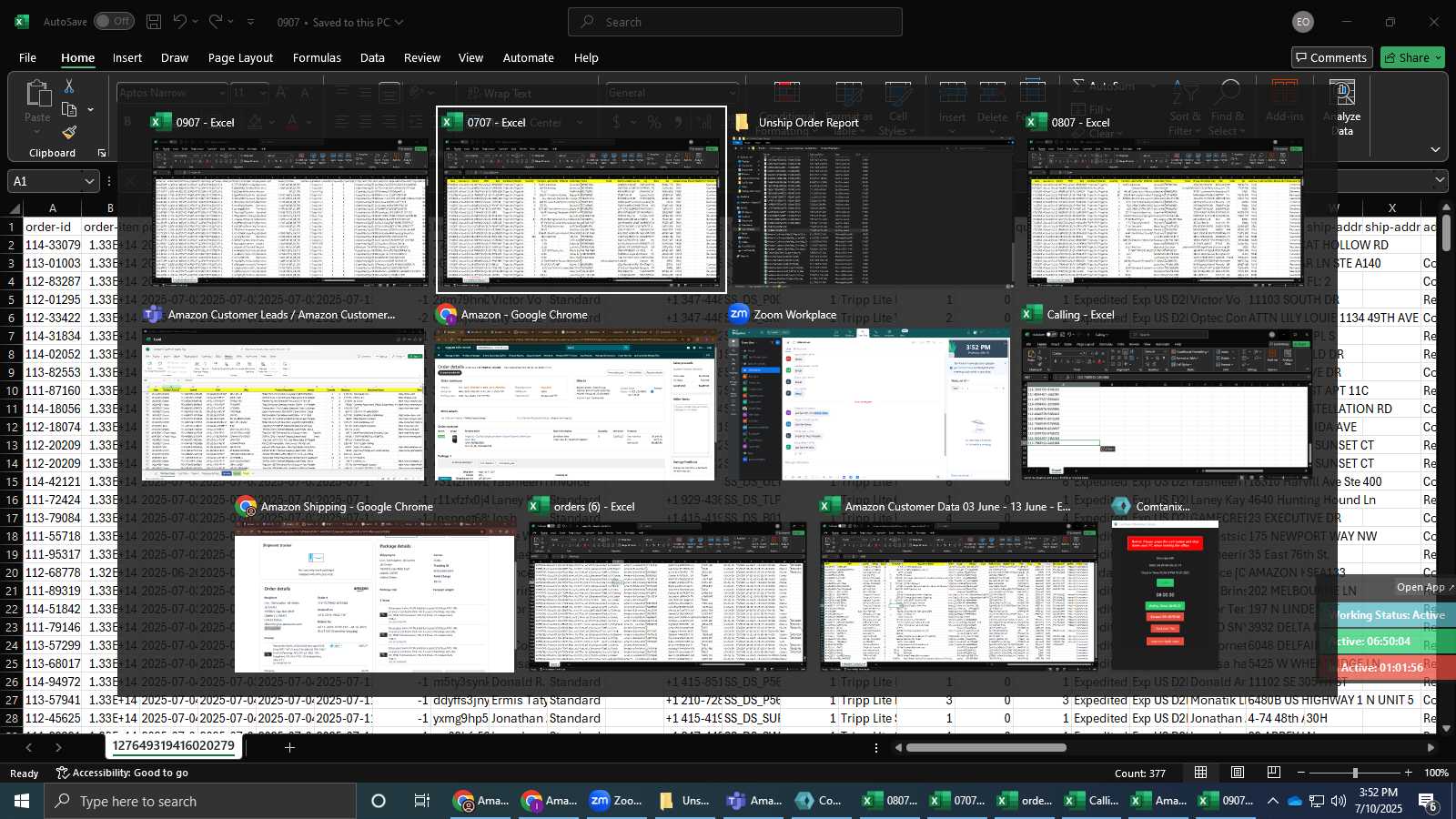Image resolution: width=1456 pixels, height=819 pixels.
Task: Show hidden system tray icons
Action: pyautogui.click(x=1272, y=801)
